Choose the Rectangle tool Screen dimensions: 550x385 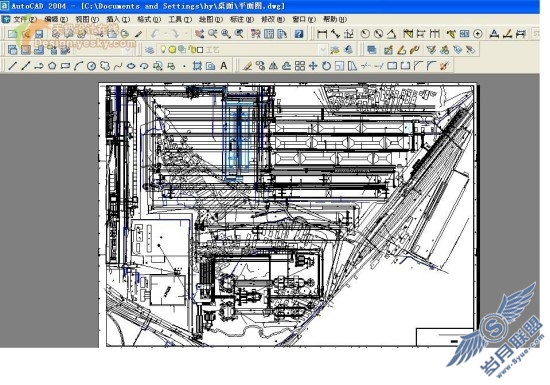65,66
